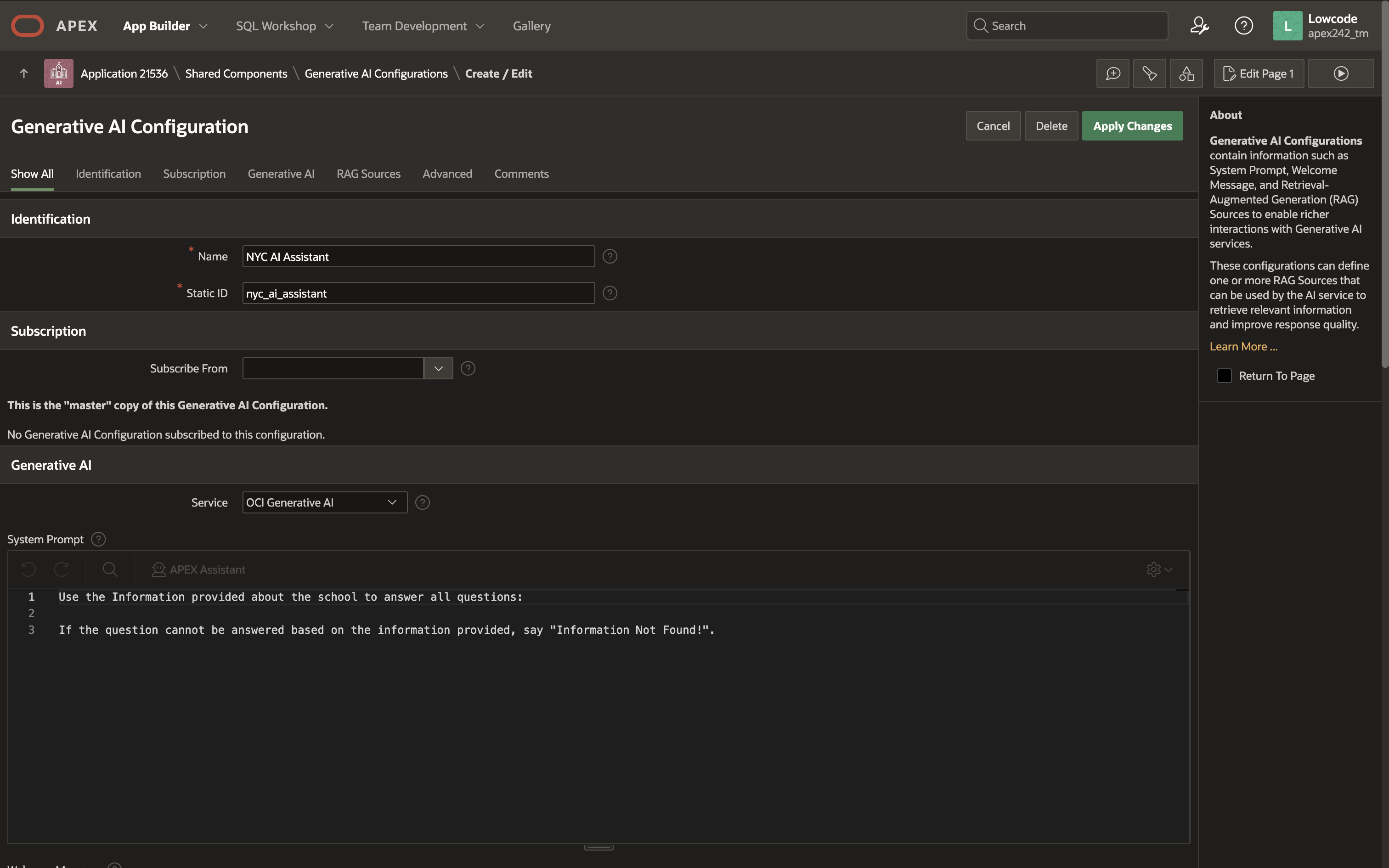Click the Apply Changes button
Image resolution: width=1389 pixels, height=868 pixels.
[1132, 126]
